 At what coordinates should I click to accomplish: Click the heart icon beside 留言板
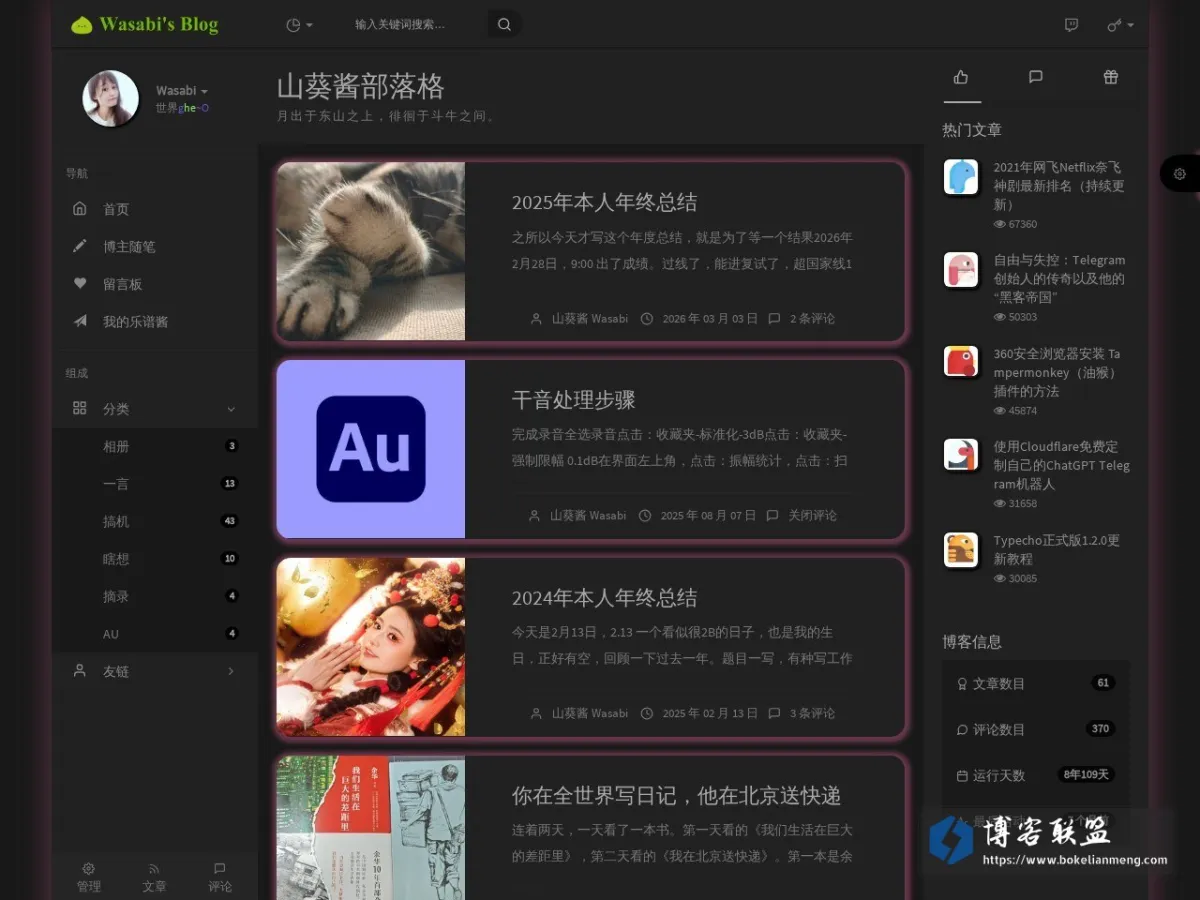pyautogui.click(x=80, y=284)
